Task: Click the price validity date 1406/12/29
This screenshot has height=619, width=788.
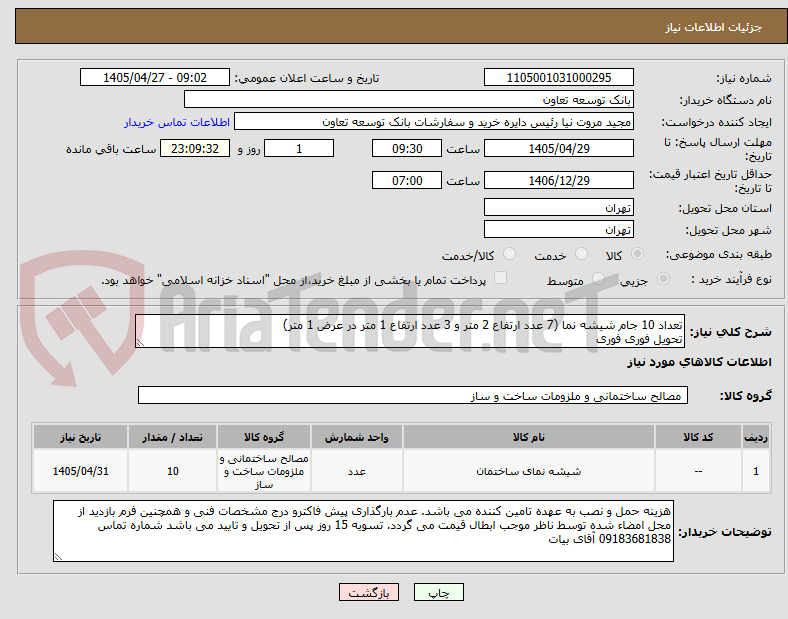Action: (558, 180)
